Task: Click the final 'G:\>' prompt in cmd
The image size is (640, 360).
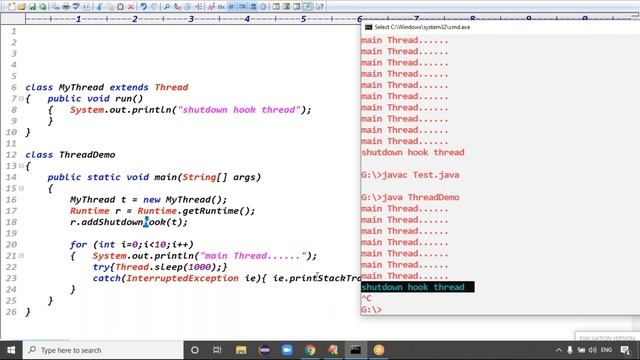Action: click(371, 309)
